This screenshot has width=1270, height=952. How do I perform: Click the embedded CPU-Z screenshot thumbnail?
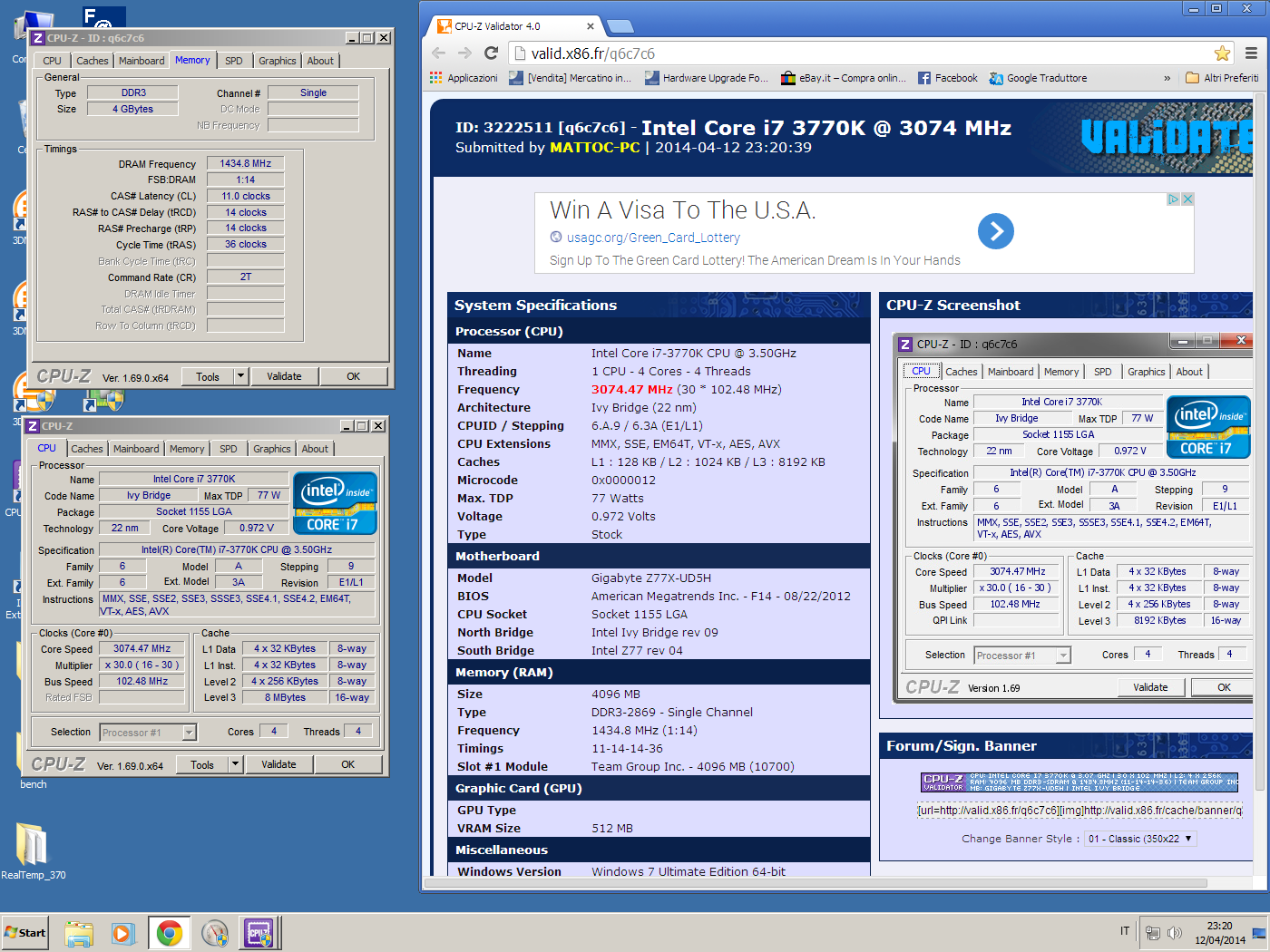(x=1073, y=519)
